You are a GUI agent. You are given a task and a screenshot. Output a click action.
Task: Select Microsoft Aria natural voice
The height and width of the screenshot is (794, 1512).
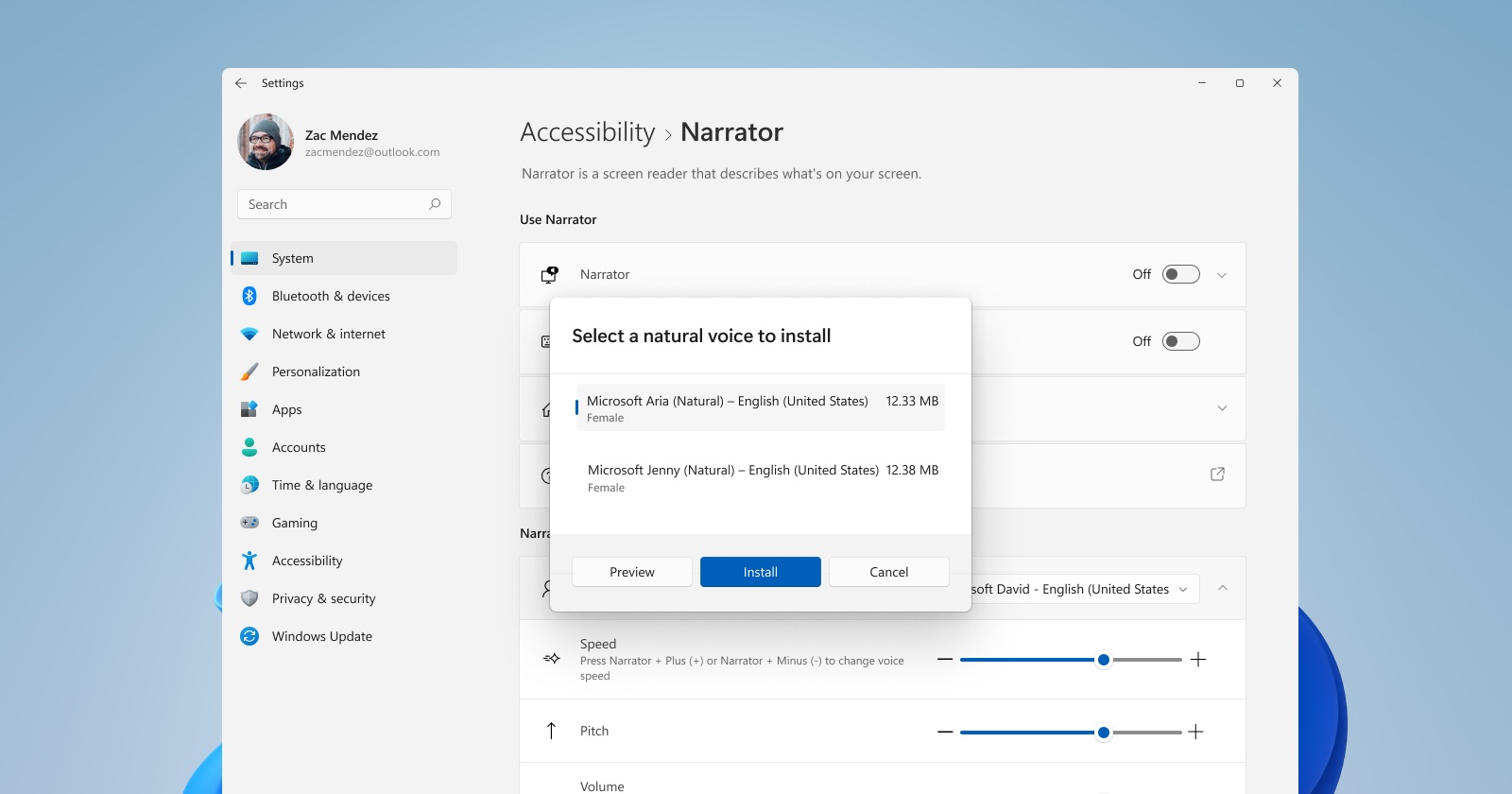761,407
